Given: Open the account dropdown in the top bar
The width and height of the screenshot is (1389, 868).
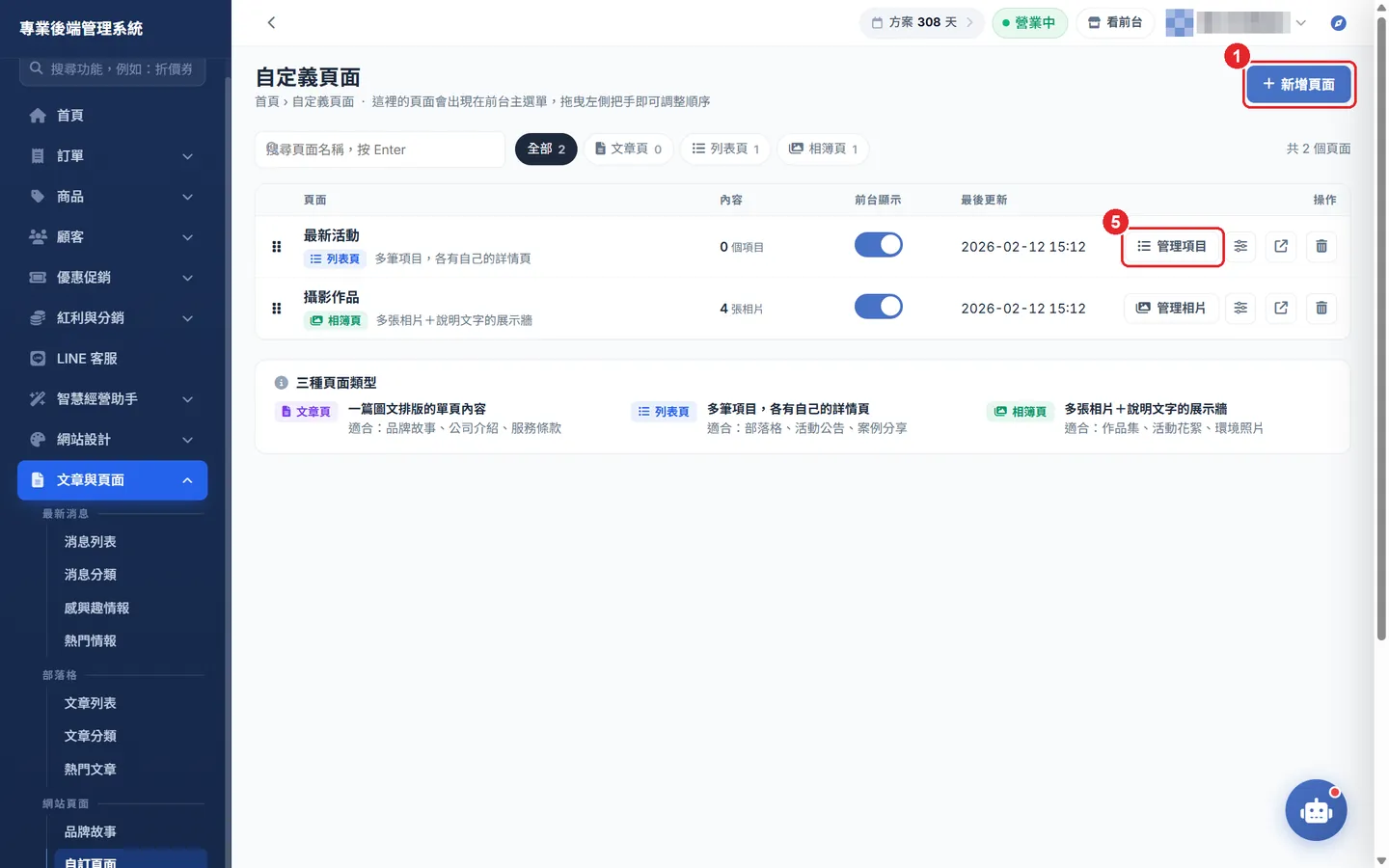Looking at the screenshot, I should (x=1237, y=23).
